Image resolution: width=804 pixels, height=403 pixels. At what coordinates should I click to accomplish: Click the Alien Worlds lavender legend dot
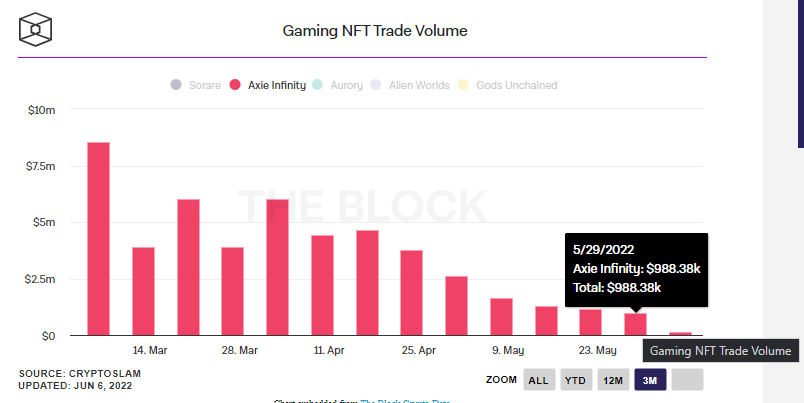point(375,85)
